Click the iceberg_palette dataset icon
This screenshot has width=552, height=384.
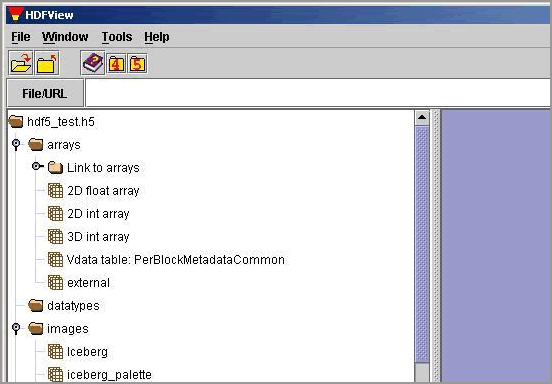[x=55, y=374]
